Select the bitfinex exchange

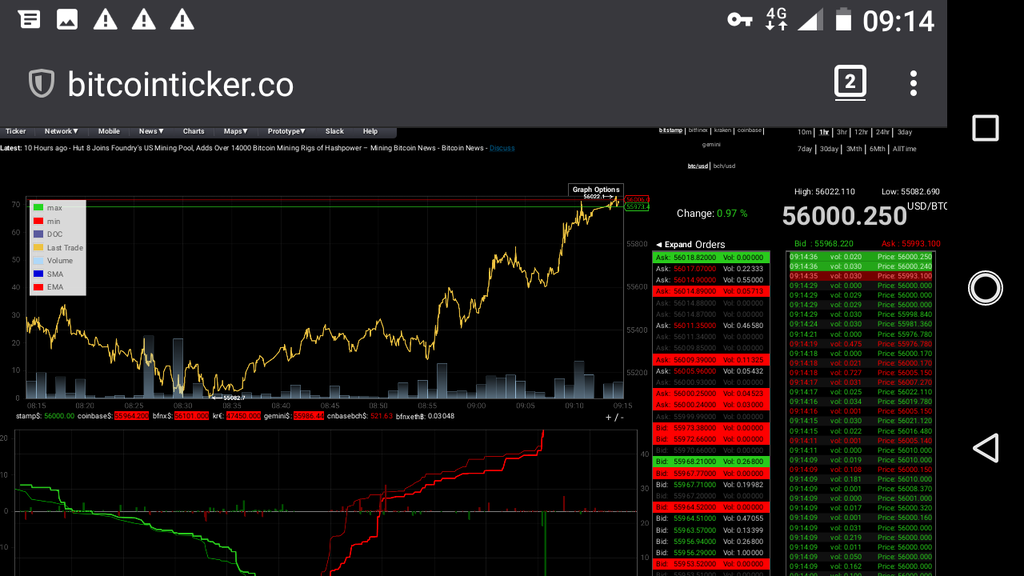[x=698, y=131]
